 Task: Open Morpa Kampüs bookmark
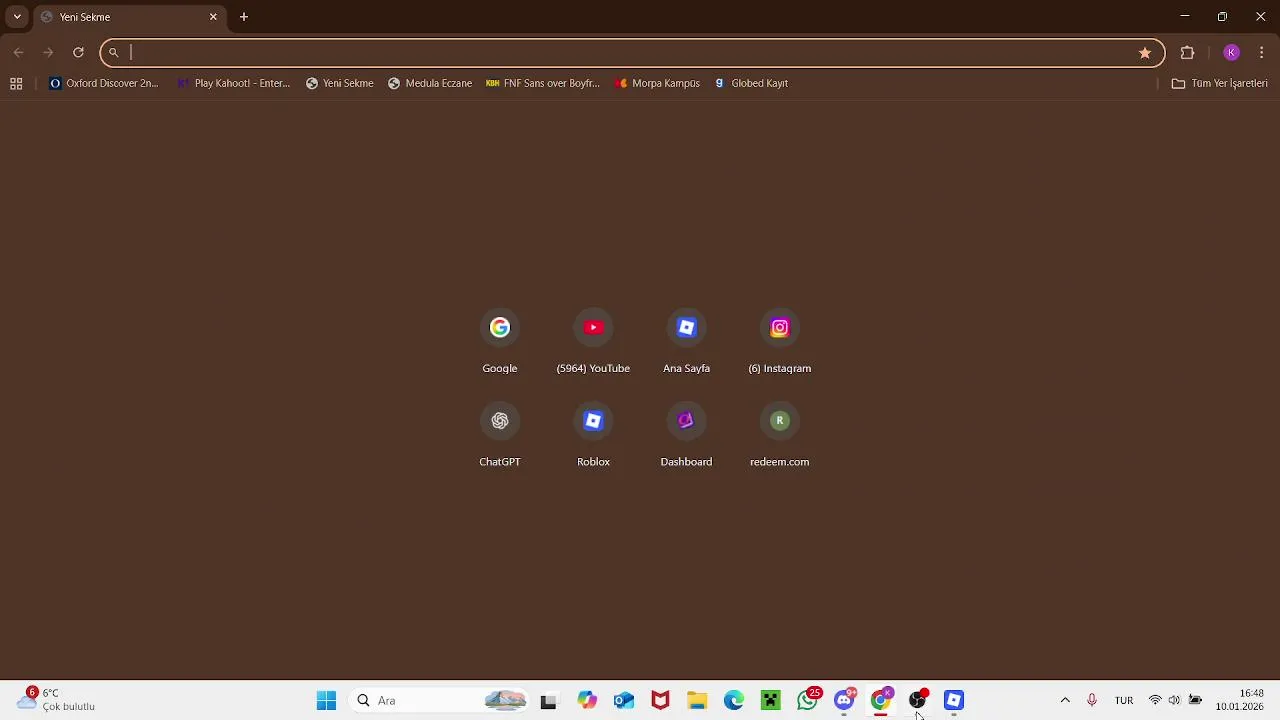[658, 84]
